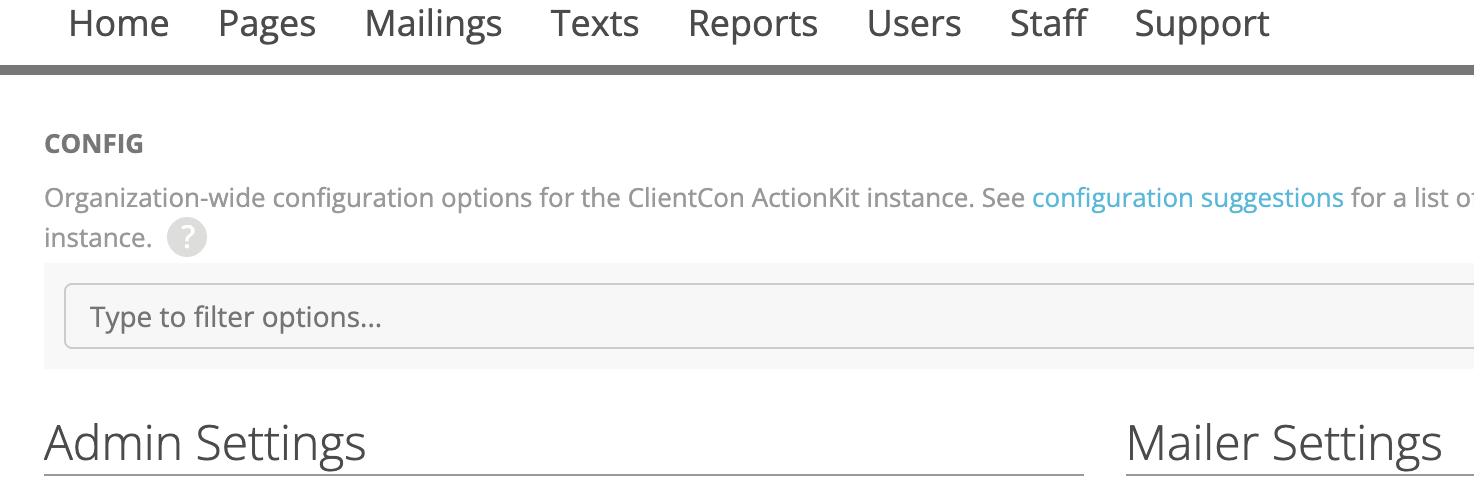Open the Home menu

(x=119, y=23)
